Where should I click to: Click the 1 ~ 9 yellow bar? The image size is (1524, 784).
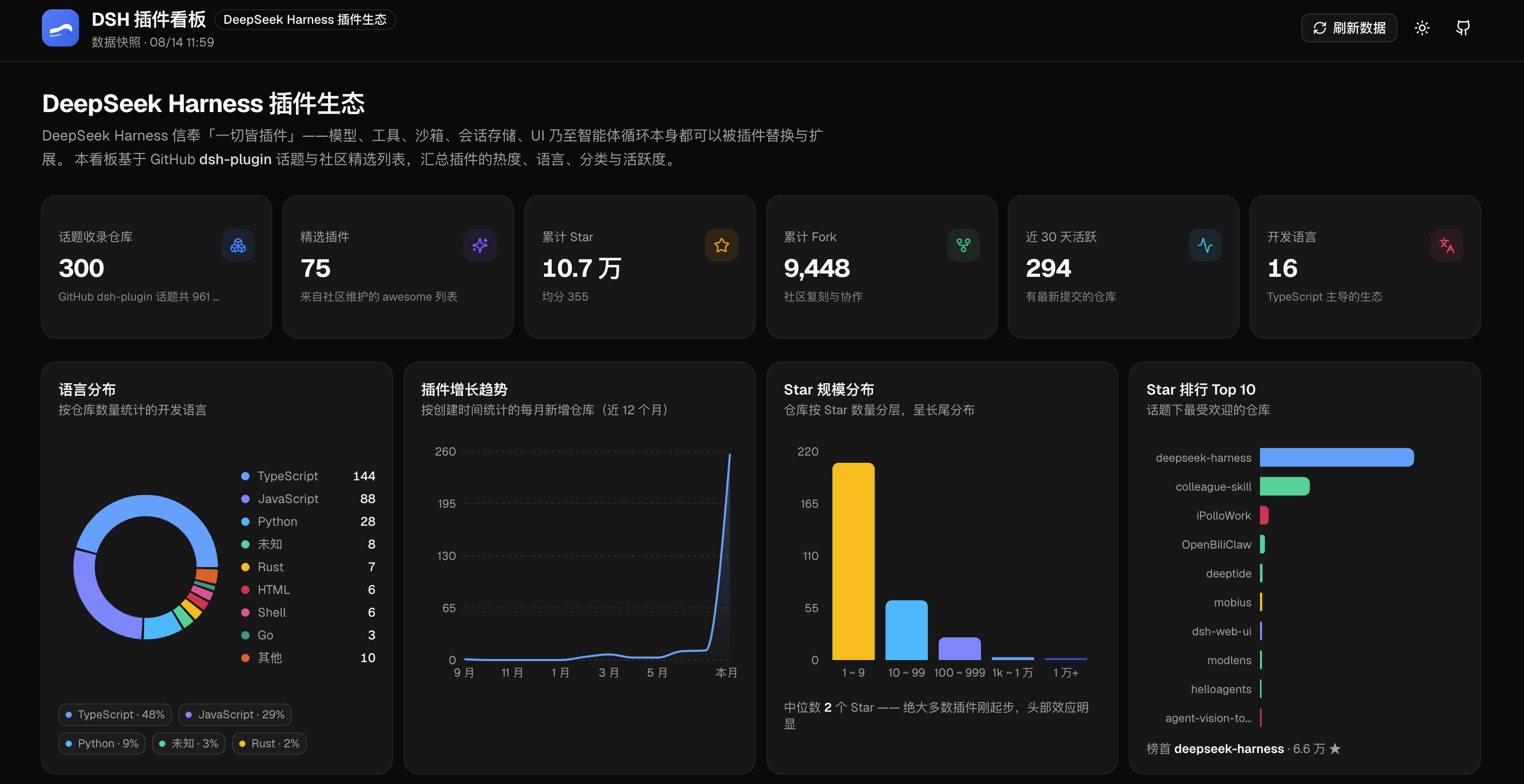(853, 561)
